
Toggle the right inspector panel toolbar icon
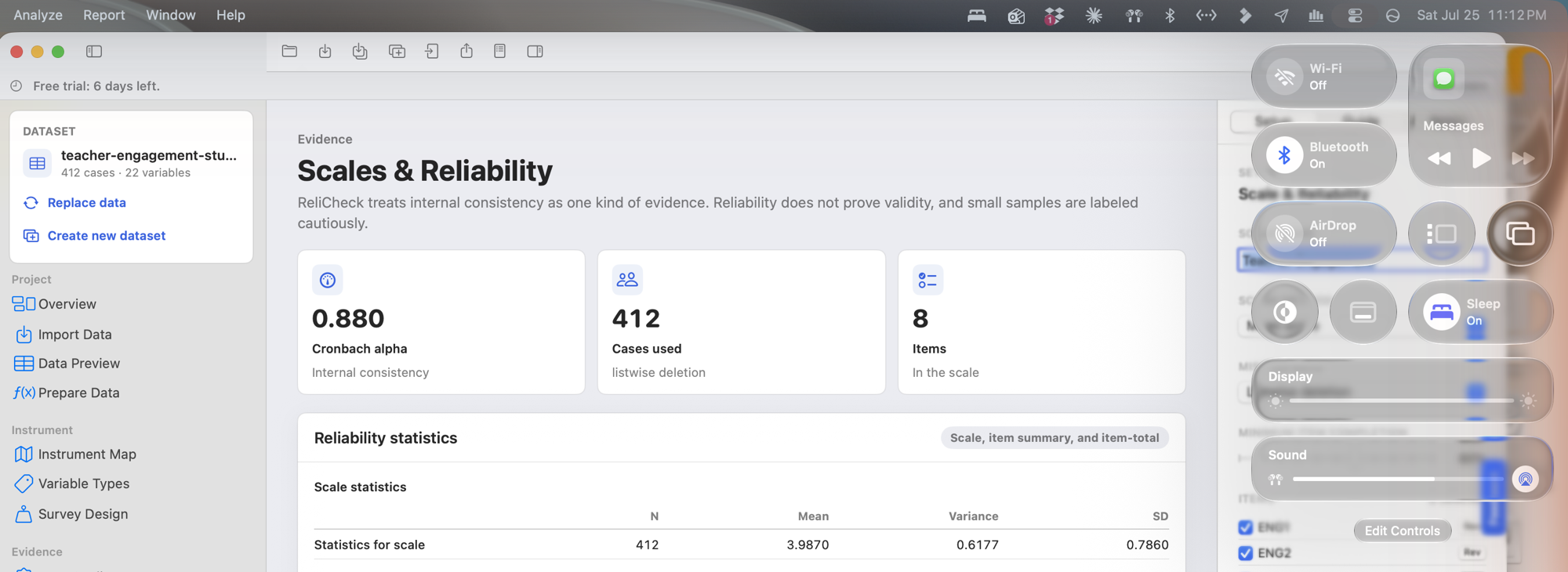pos(535,51)
